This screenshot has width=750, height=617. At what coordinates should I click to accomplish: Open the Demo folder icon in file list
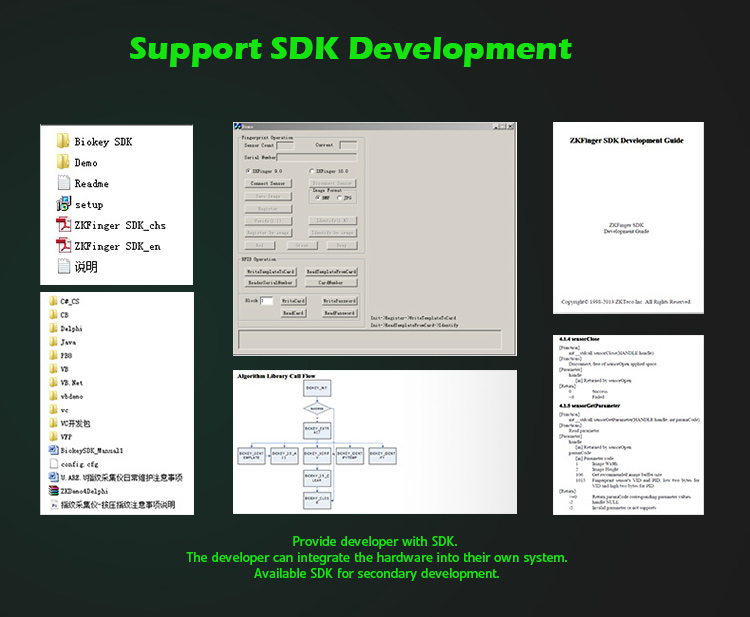63,162
